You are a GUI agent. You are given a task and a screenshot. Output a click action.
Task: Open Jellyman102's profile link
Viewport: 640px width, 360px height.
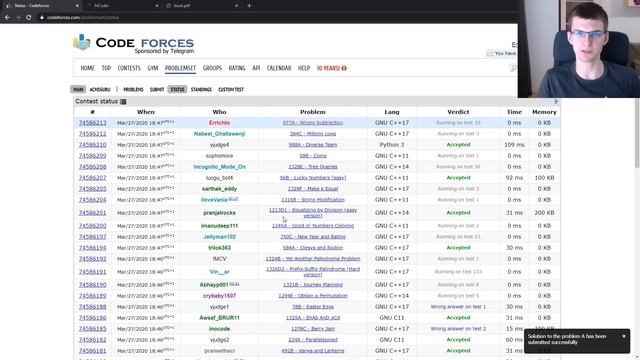click(x=219, y=237)
